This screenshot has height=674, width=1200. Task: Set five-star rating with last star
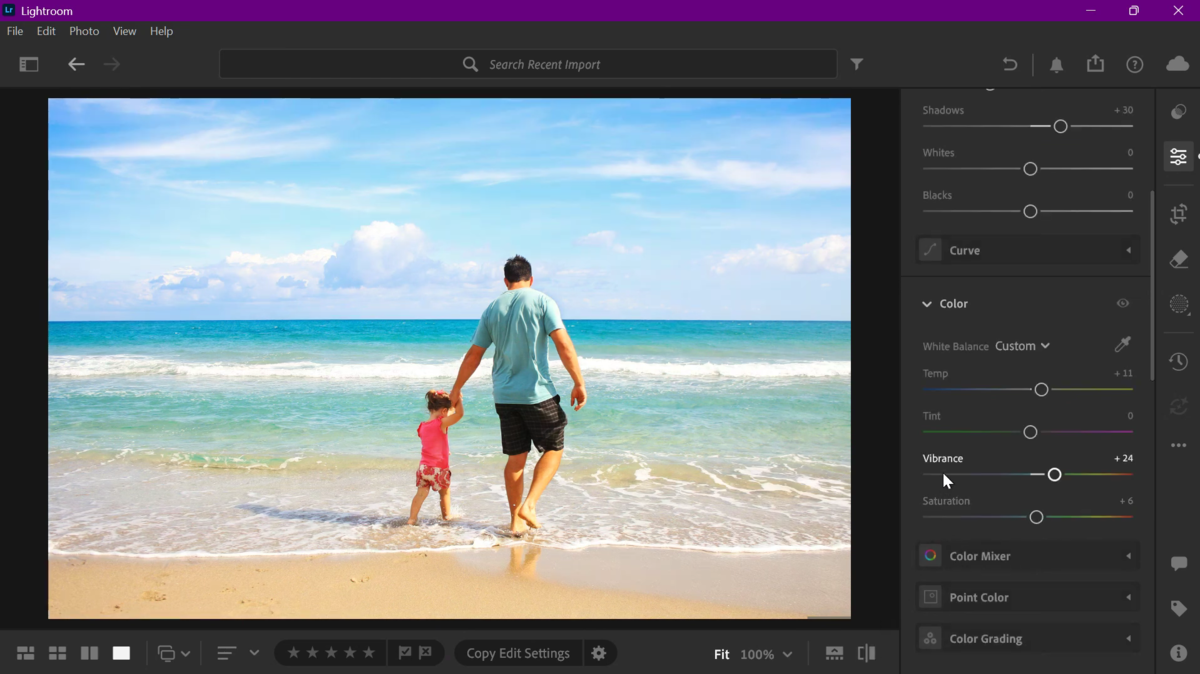[x=369, y=653]
